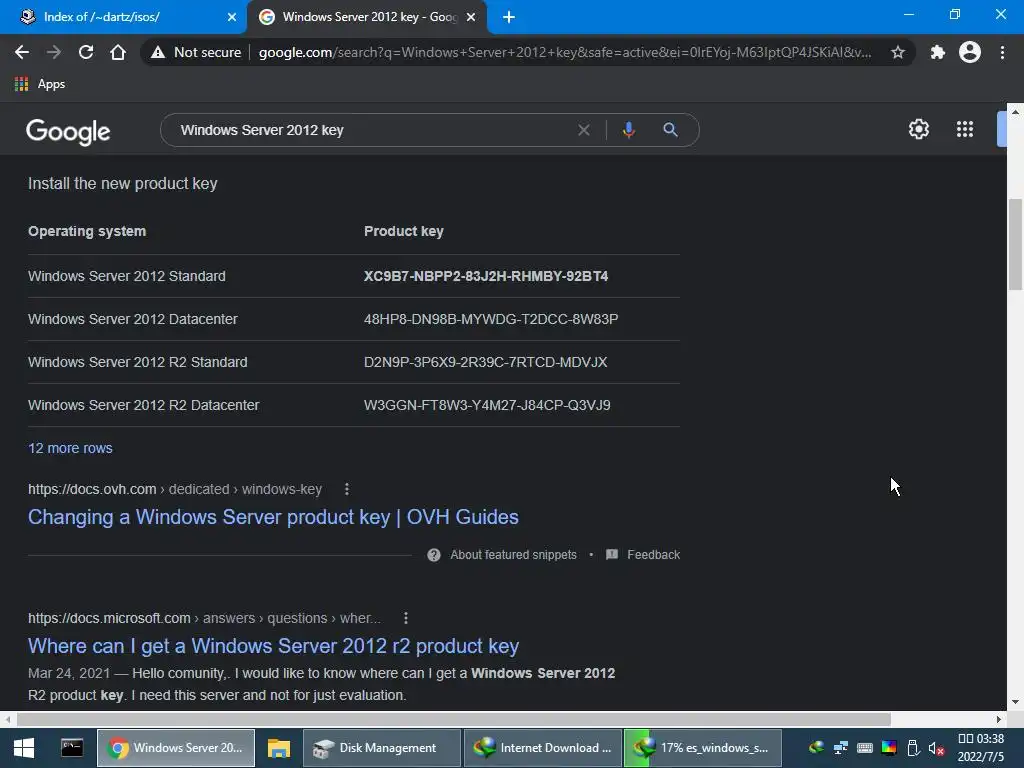The width and height of the screenshot is (1024, 768).
Task: Open File Explorer from the taskbar
Action: click(279, 748)
